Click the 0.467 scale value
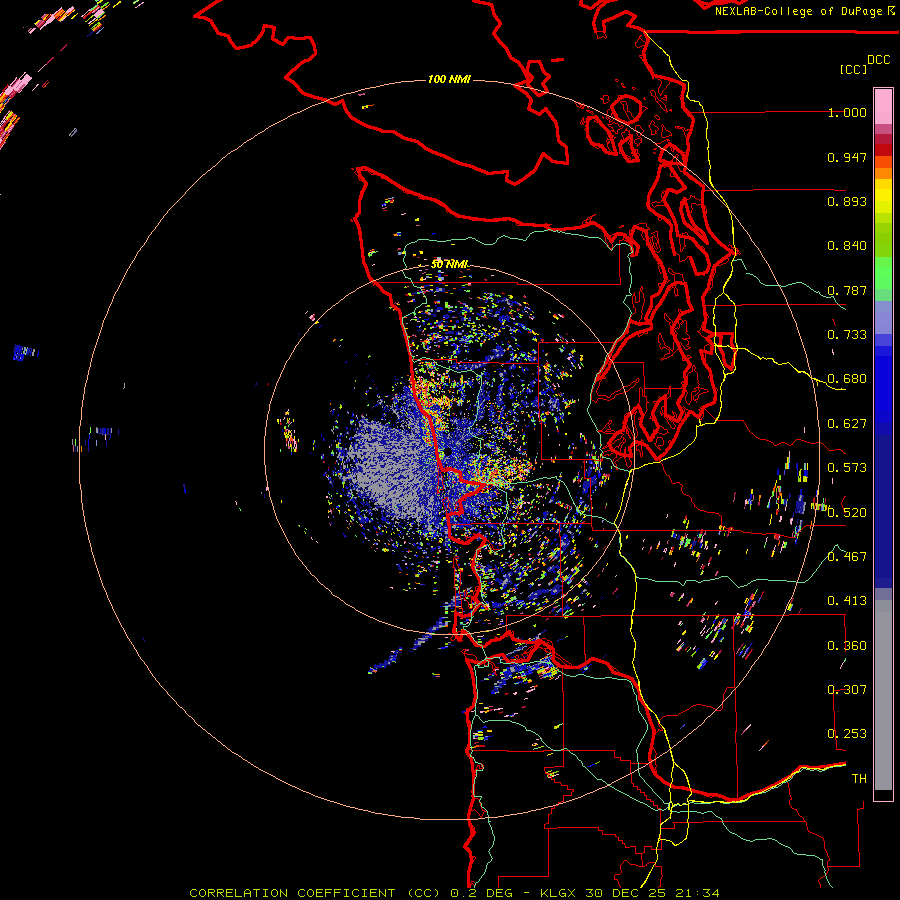Image resolution: width=900 pixels, height=900 pixels. (847, 557)
